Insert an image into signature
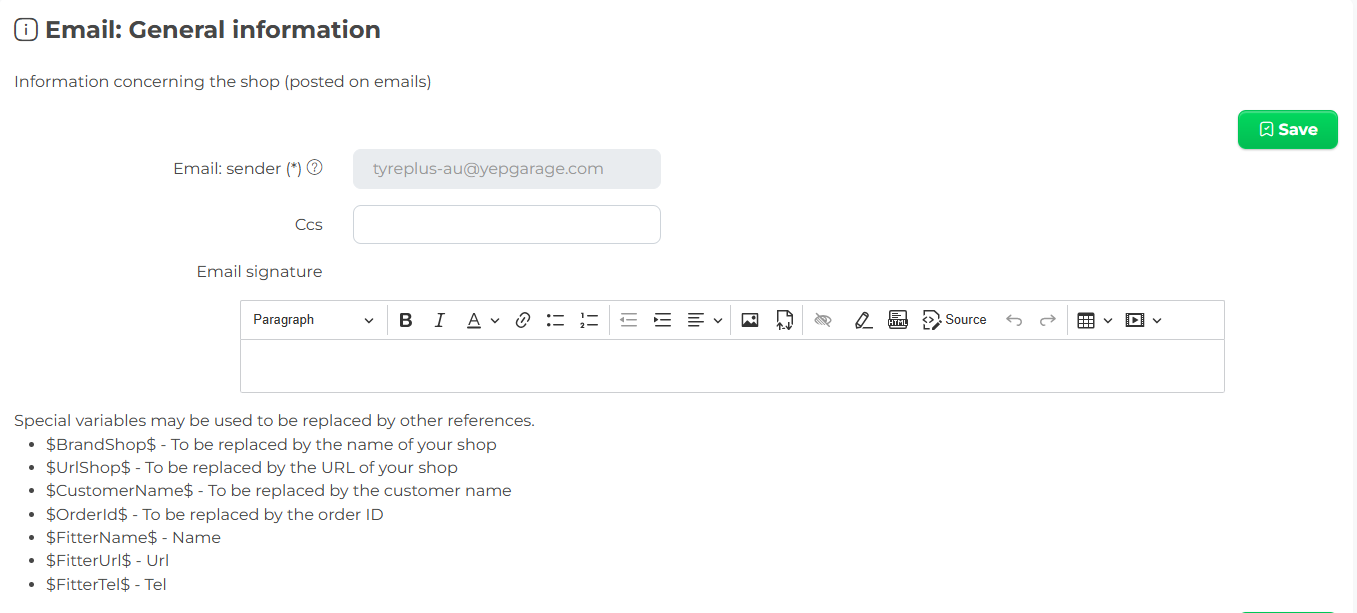This screenshot has height=613, width=1357. coord(750,320)
